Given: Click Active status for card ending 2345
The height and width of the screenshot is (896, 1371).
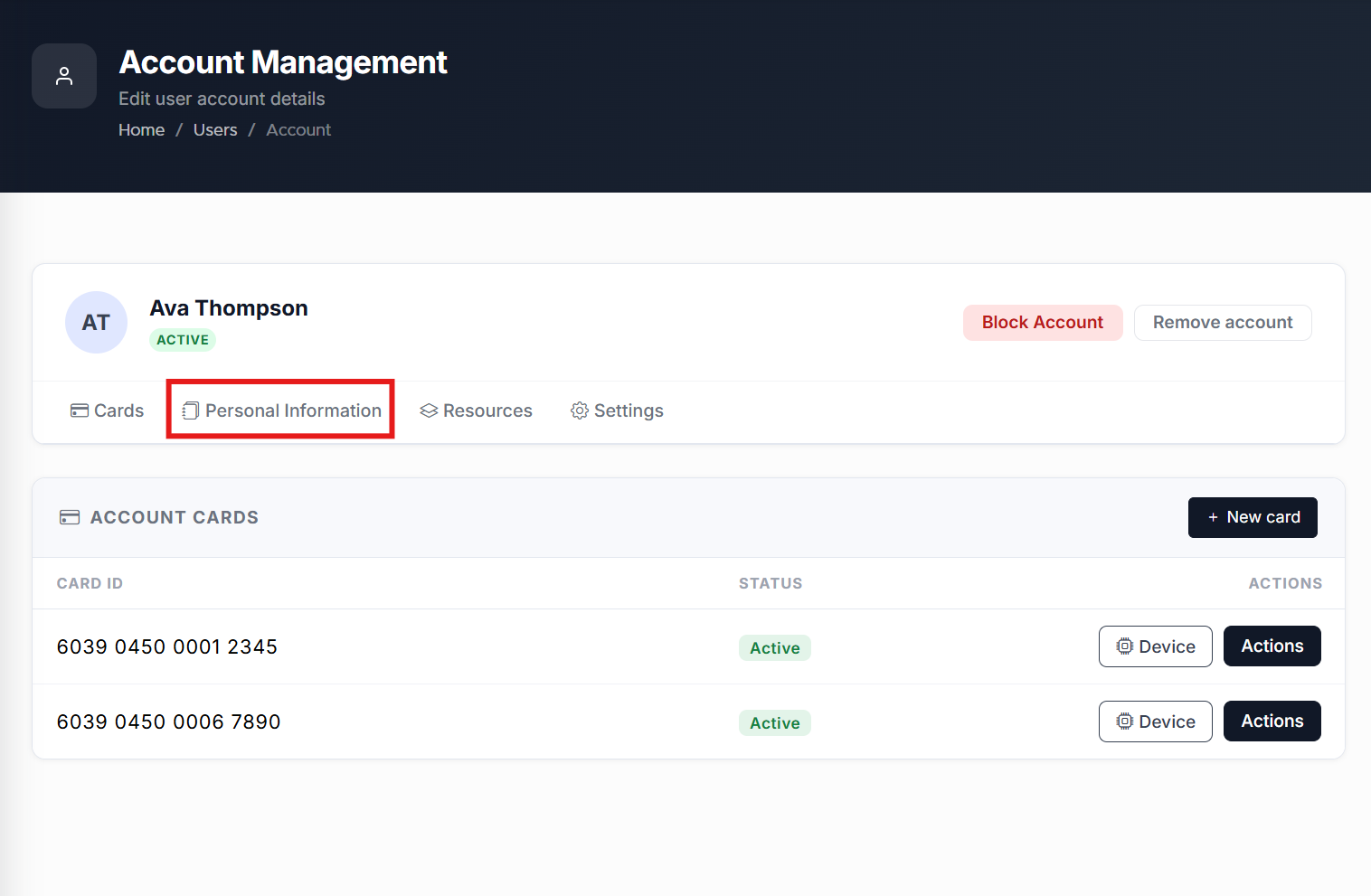Looking at the screenshot, I should coord(775,647).
